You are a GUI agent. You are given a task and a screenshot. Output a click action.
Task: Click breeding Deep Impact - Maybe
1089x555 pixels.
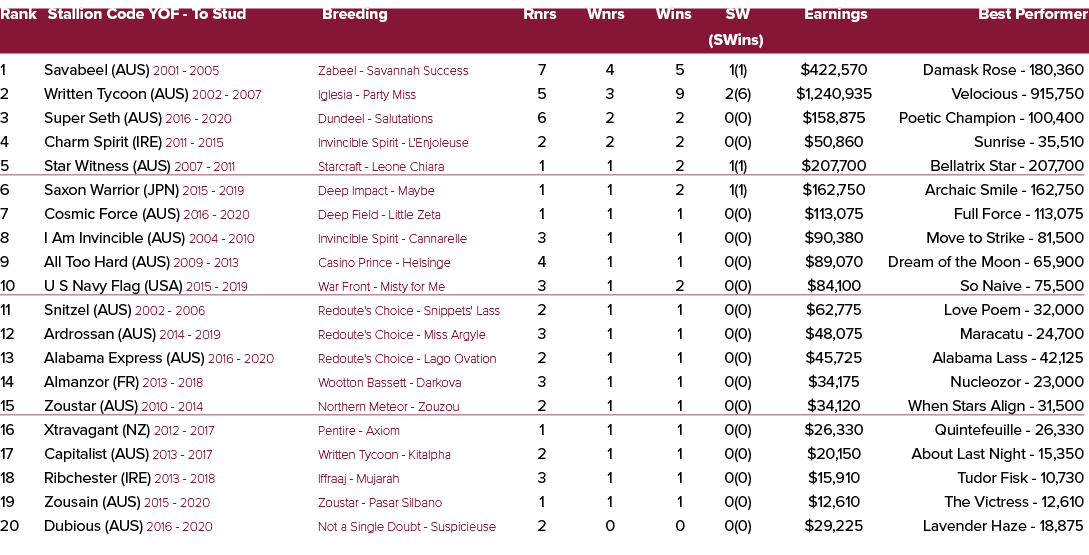pyautogui.click(x=376, y=191)
